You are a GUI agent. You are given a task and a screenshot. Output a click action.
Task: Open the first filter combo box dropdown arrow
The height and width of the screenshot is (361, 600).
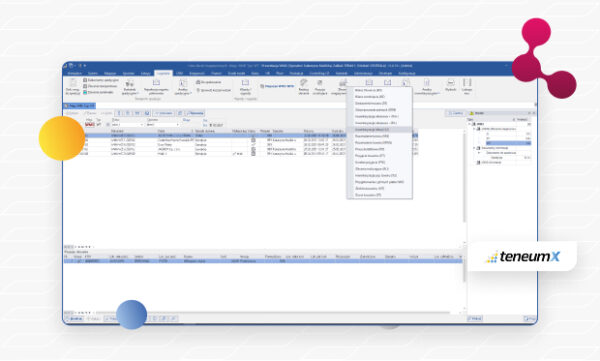[142, 125]
